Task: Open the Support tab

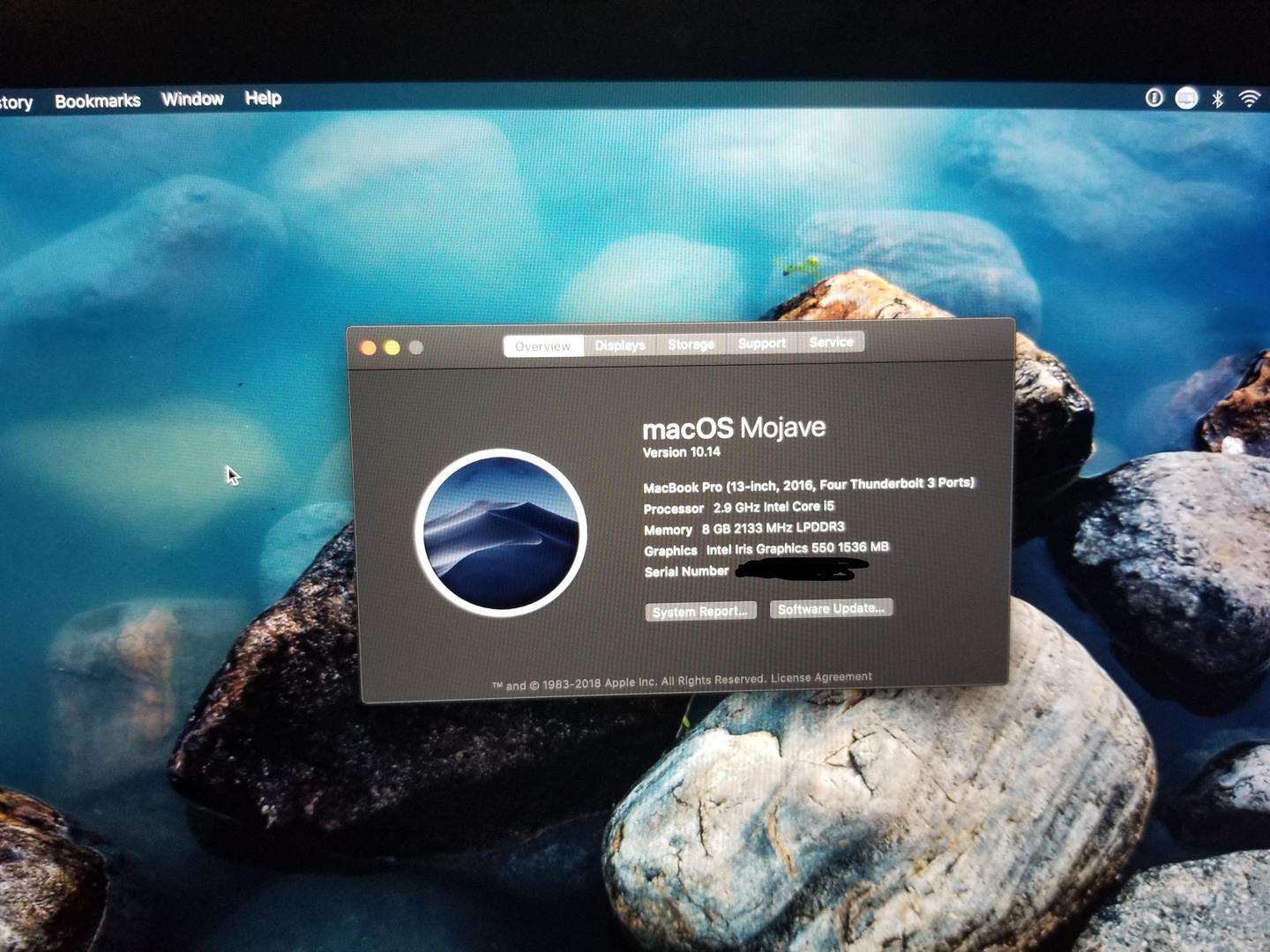Action: coord(761,343)
